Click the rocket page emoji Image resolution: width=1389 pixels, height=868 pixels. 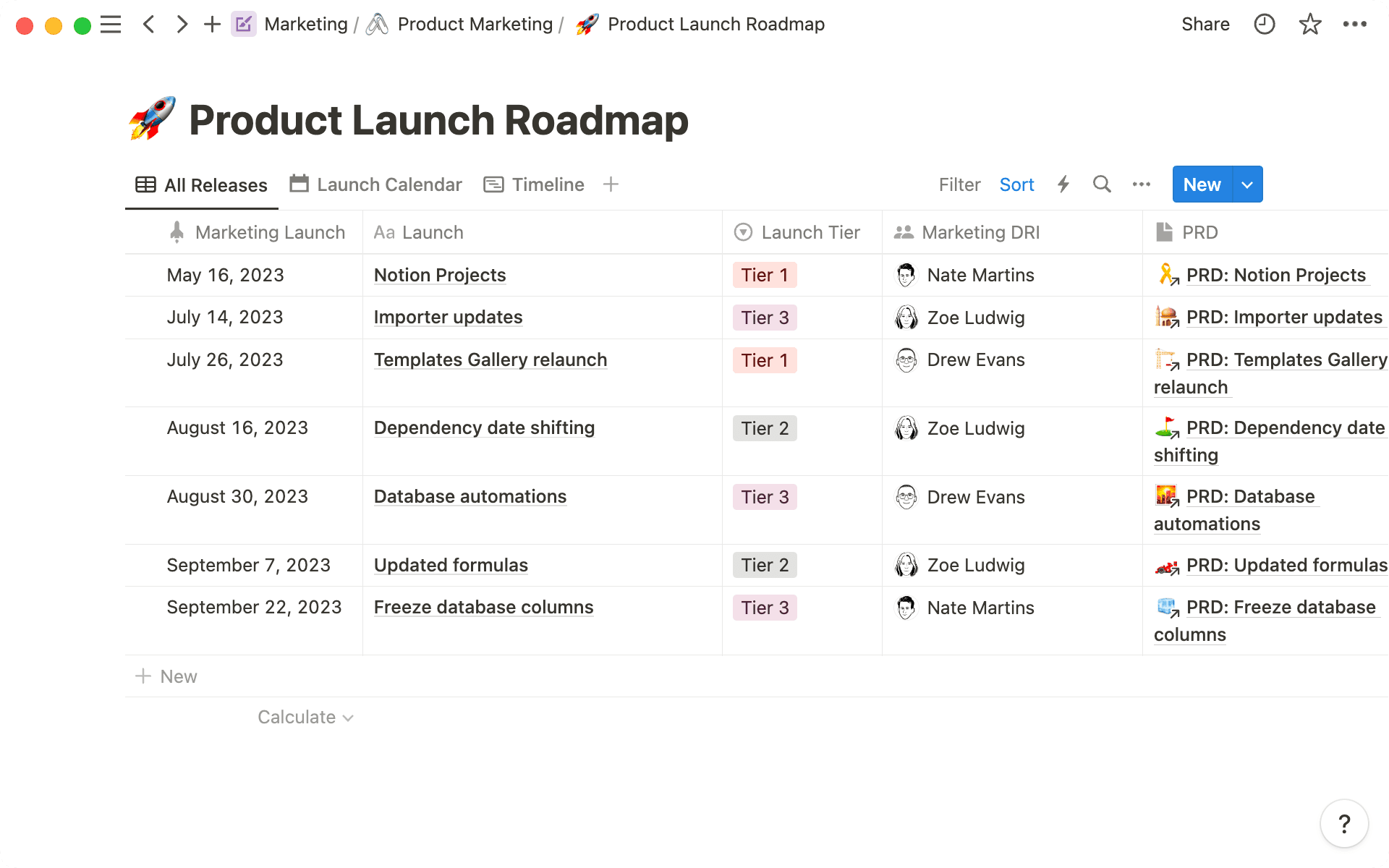pos(150,119)
